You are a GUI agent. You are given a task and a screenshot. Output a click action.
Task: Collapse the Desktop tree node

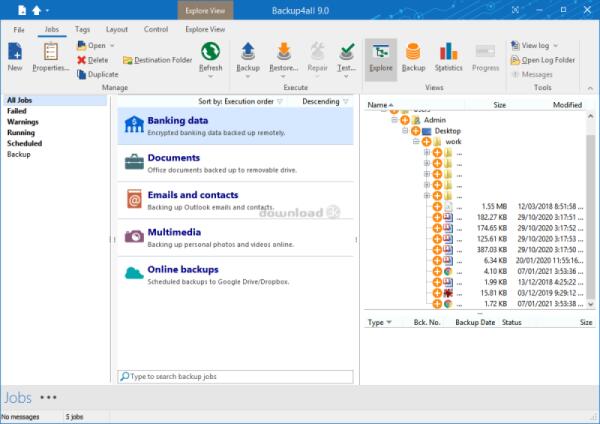(x=406, y=130)
